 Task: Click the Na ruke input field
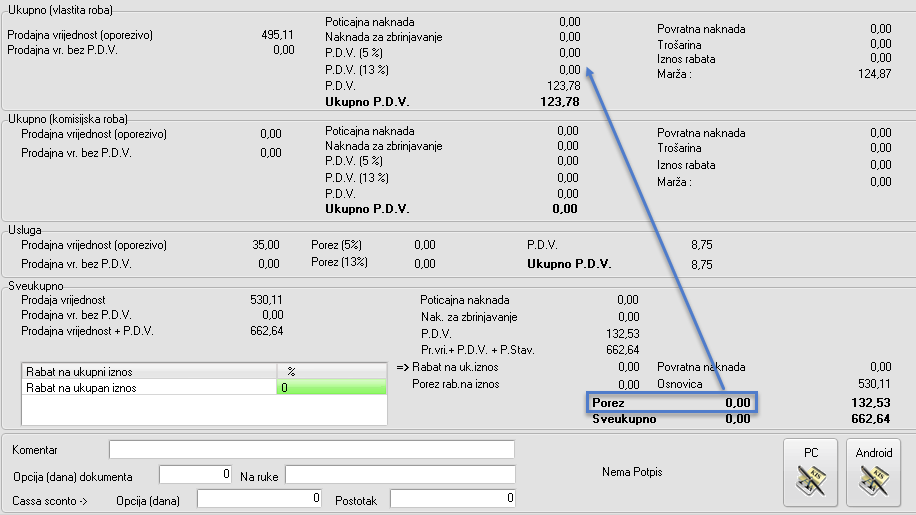[x=400, y=474]
